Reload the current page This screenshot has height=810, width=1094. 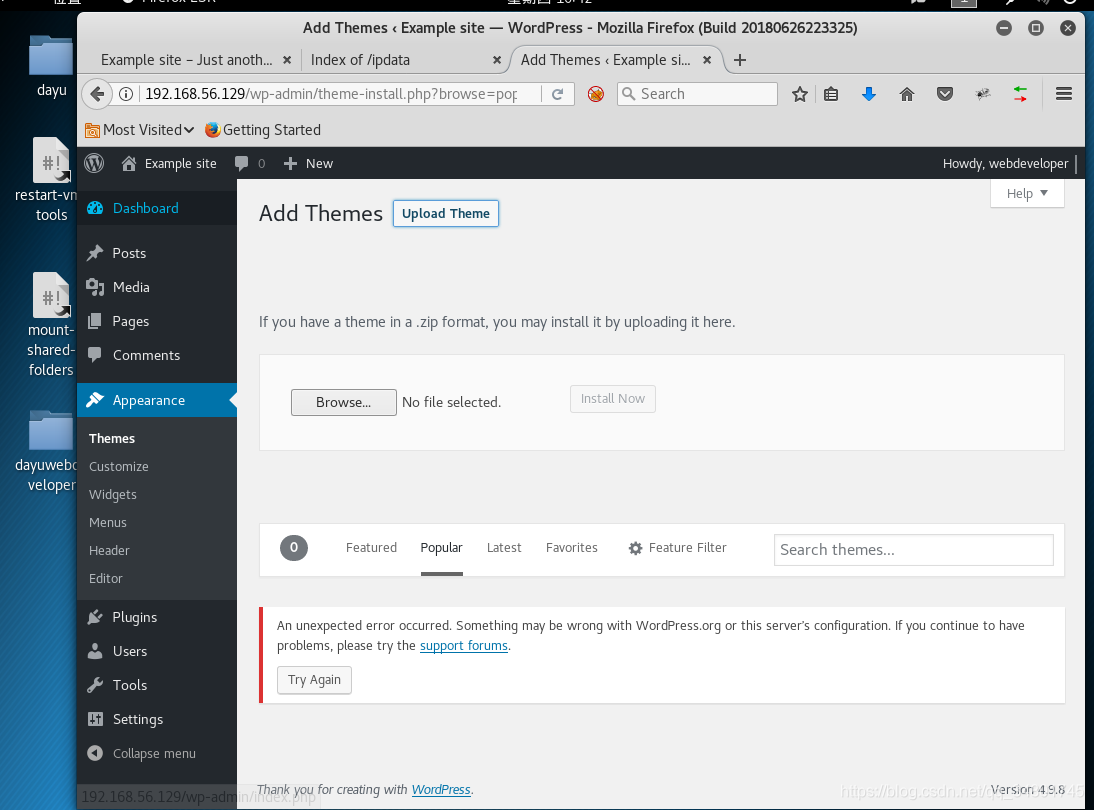click(557, 93)
